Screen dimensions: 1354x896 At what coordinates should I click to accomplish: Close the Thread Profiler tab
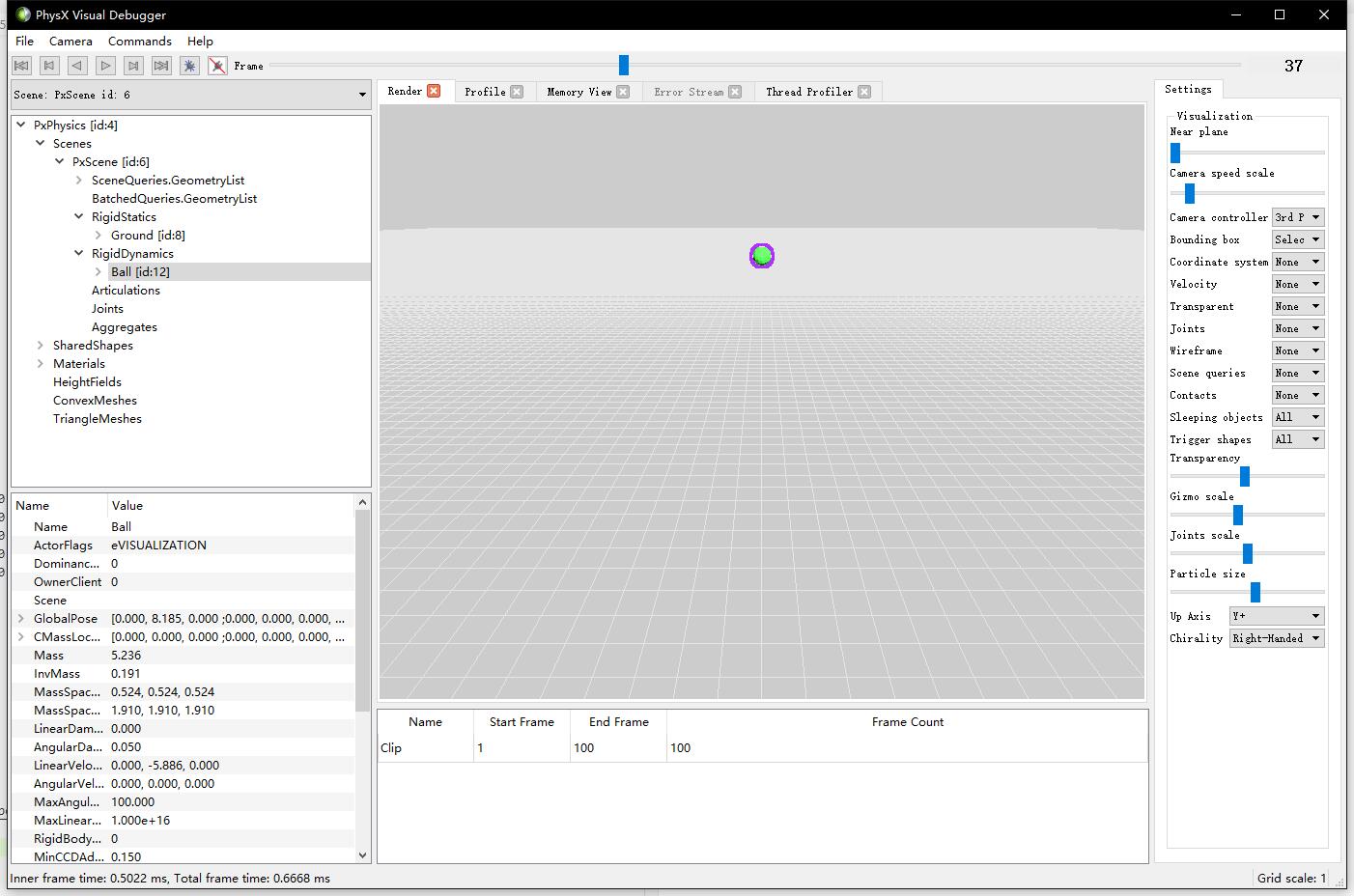864,92
